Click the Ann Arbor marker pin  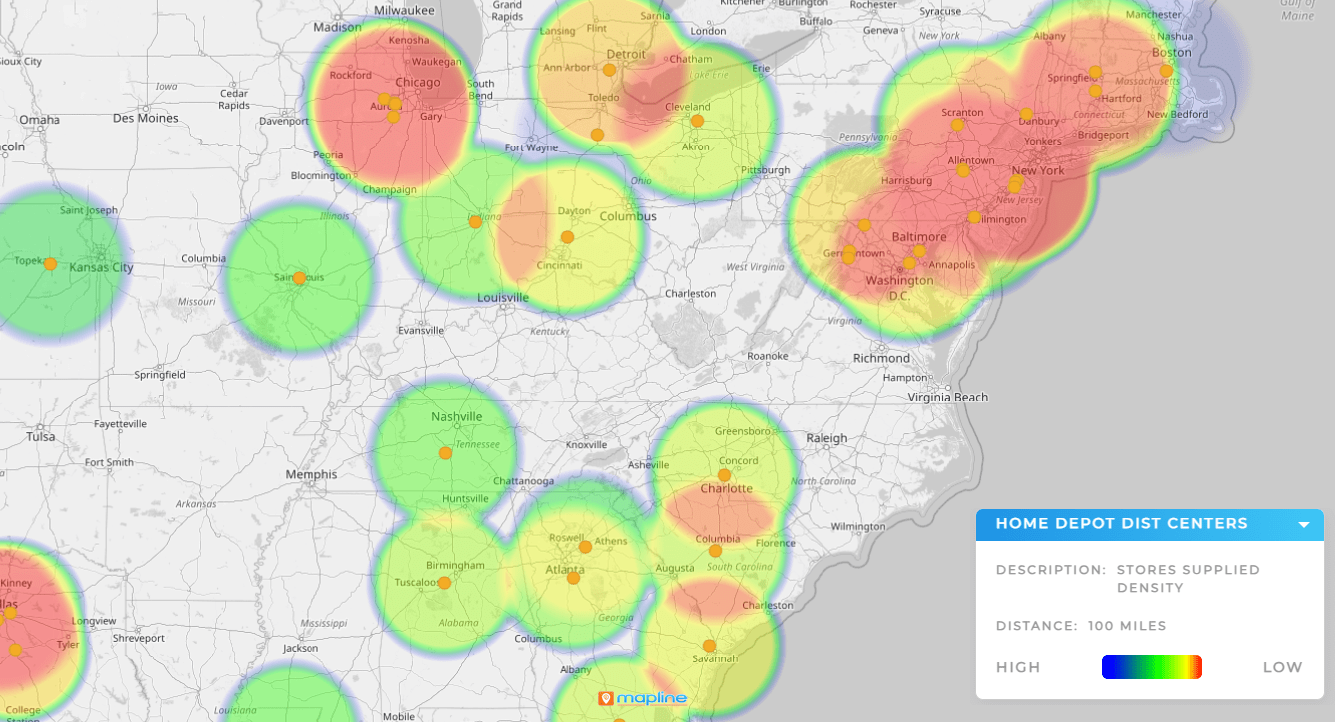pyautogui.click(x=609, y=70)
